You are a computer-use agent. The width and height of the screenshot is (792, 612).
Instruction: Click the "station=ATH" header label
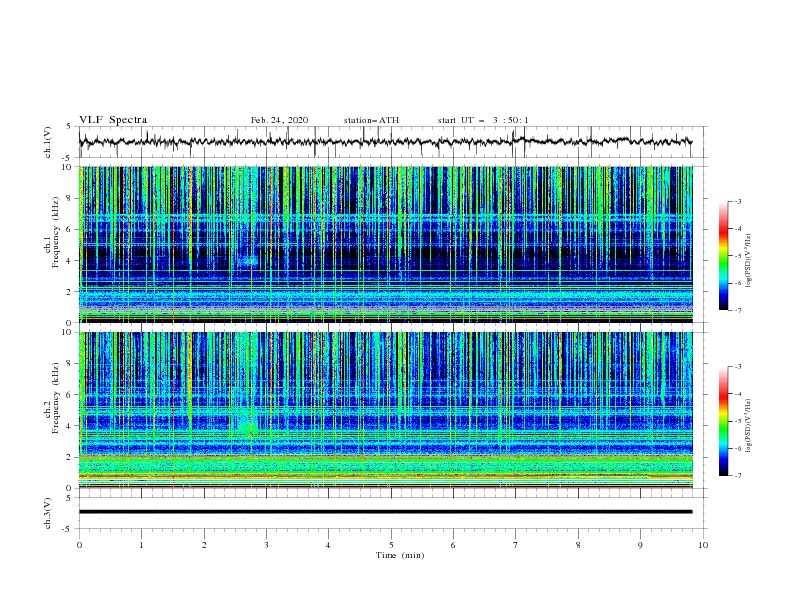click(x=371, y=120)
